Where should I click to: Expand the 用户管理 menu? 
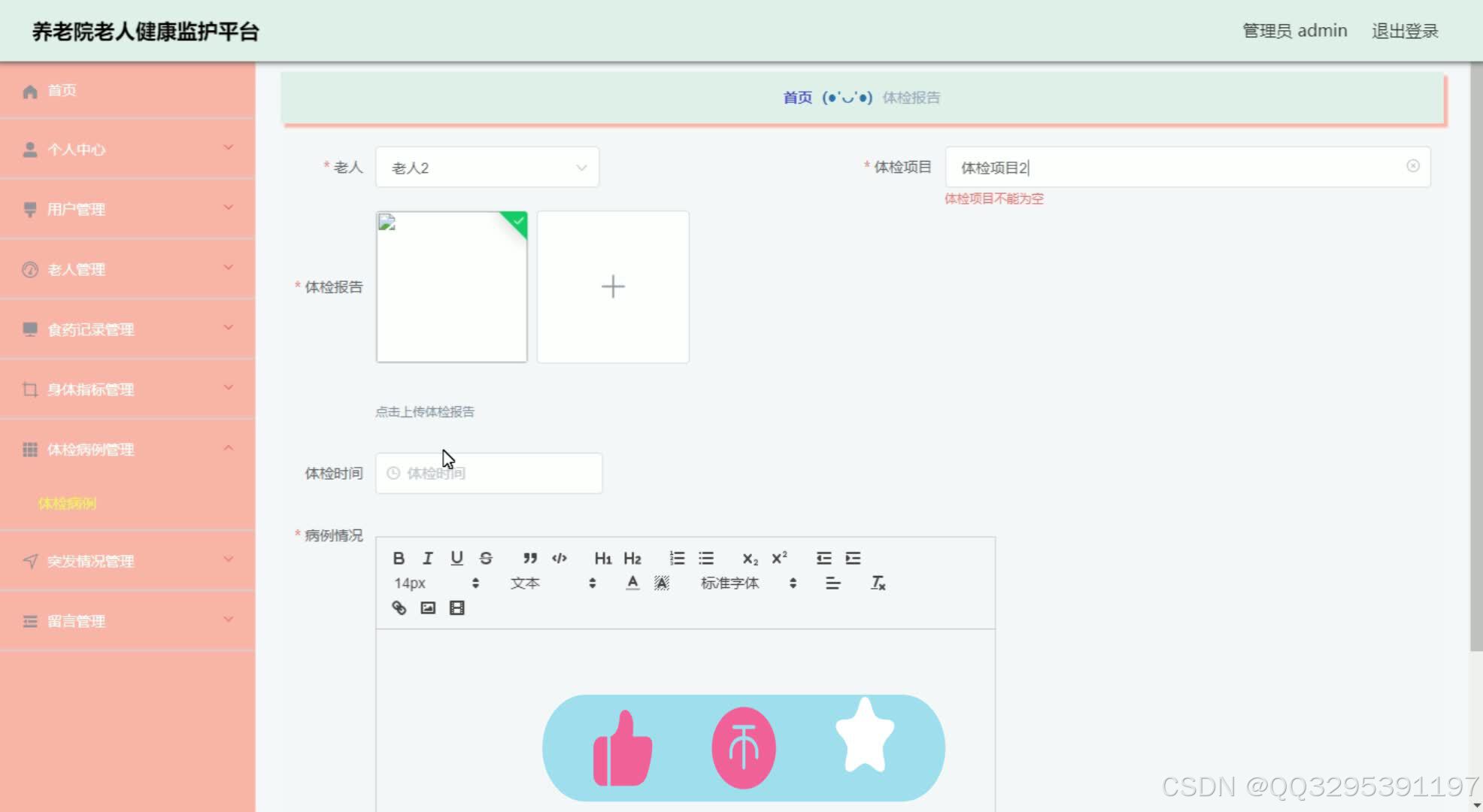127,209
